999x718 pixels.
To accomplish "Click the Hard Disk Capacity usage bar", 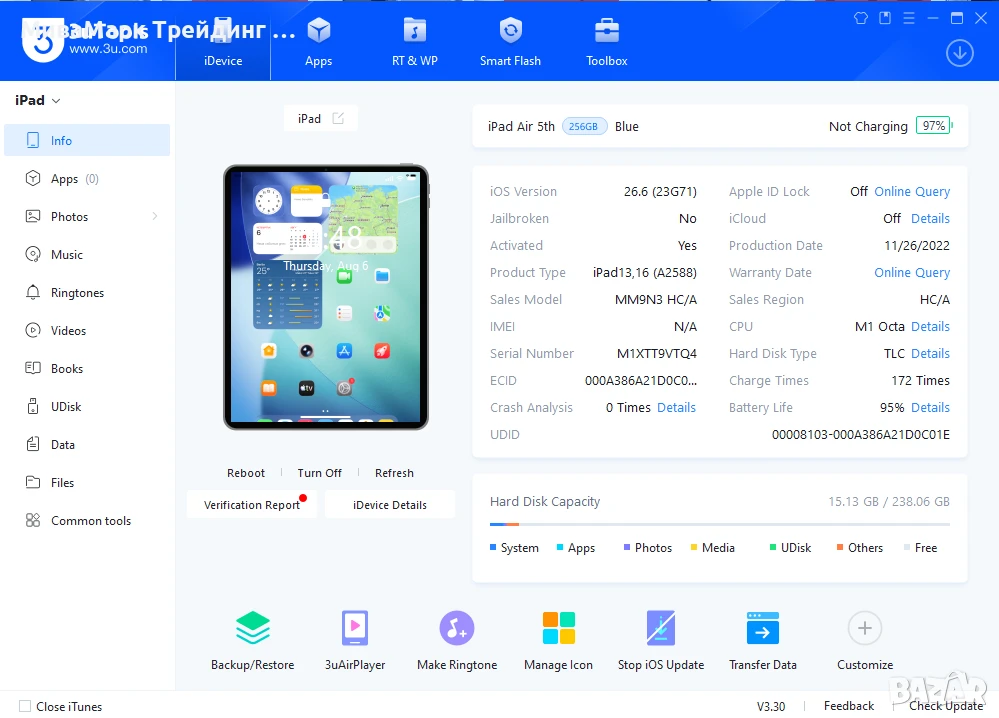I will [719, 524].
